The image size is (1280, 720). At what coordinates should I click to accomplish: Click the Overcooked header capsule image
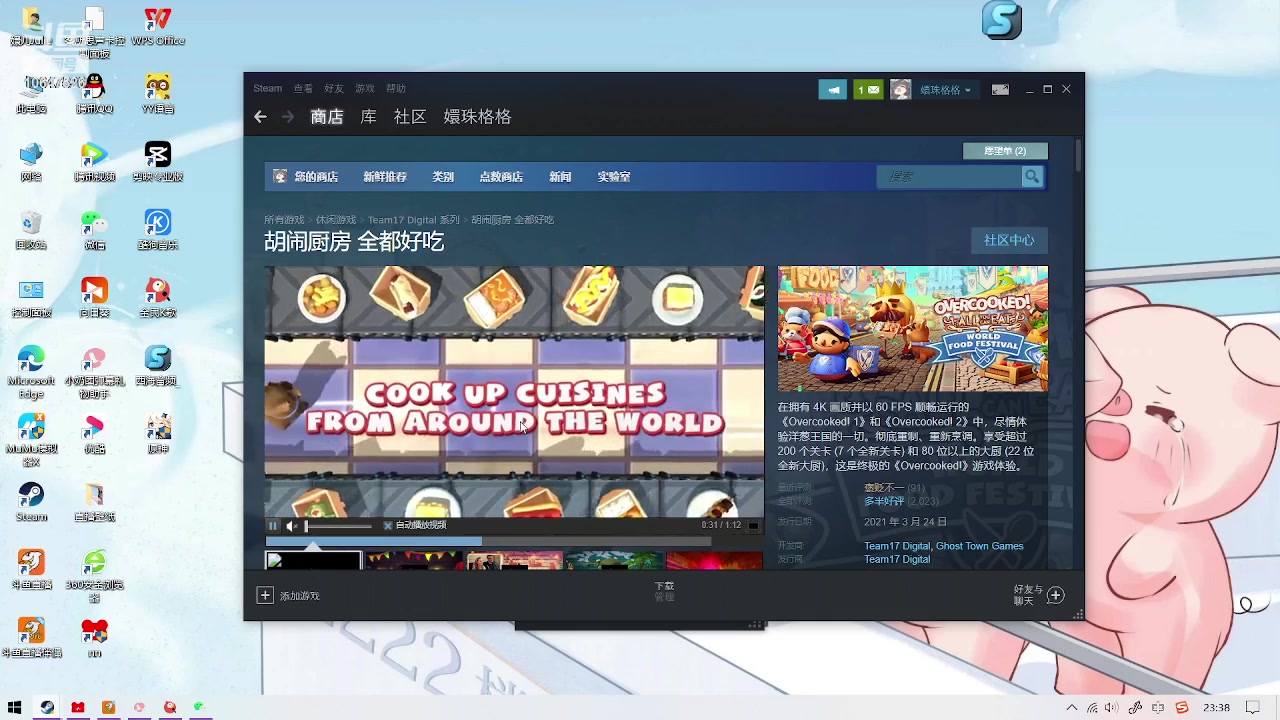913,329
